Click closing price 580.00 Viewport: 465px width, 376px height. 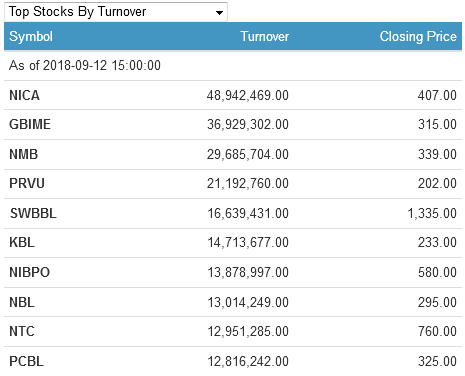pyautogui.click(x=437, y=272)
